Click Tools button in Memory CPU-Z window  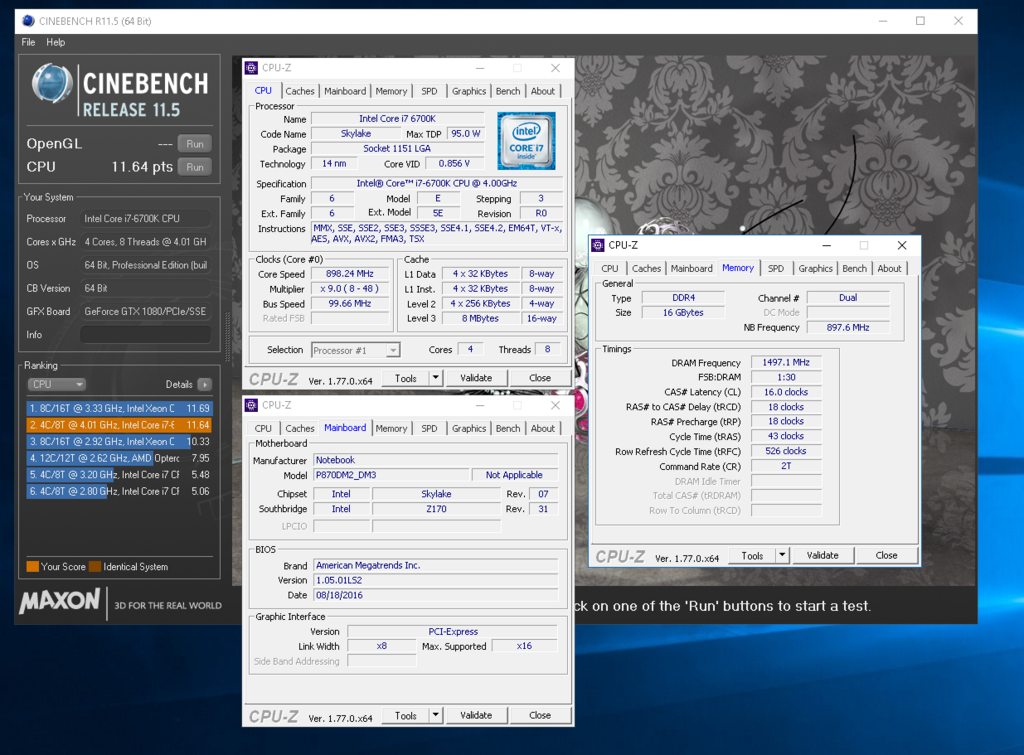[x=752, y=555]
